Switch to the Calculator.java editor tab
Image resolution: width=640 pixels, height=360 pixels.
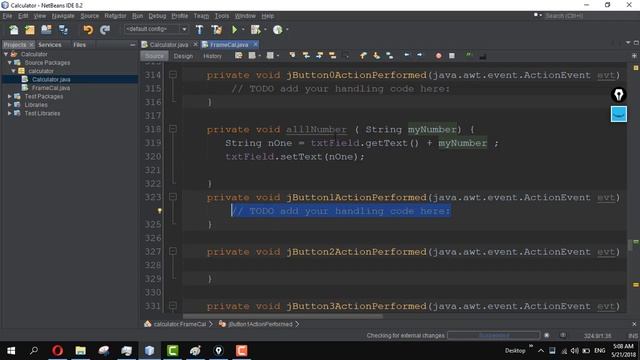point(169,44)
